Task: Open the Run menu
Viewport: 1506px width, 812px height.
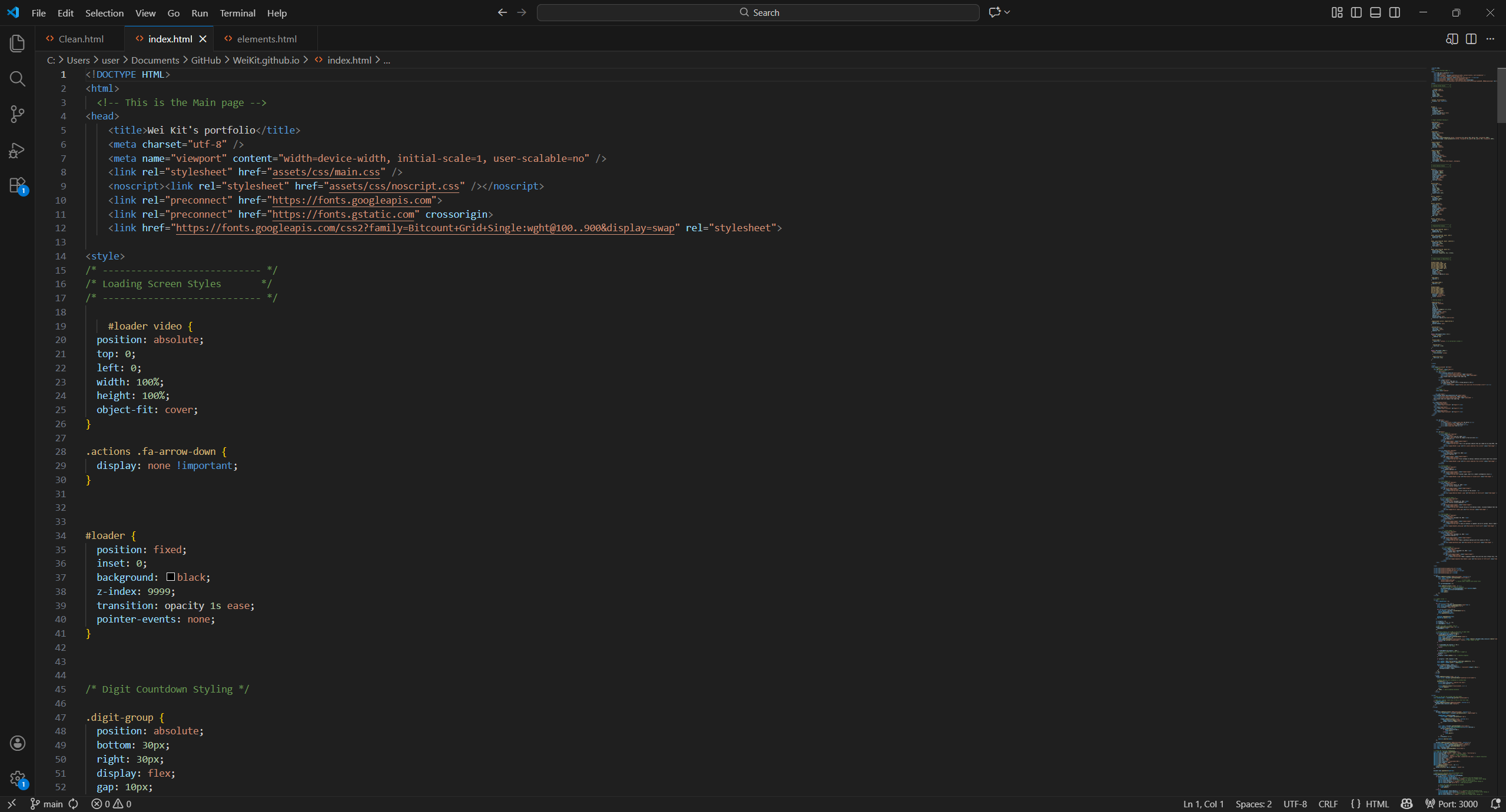Action: 200,13
